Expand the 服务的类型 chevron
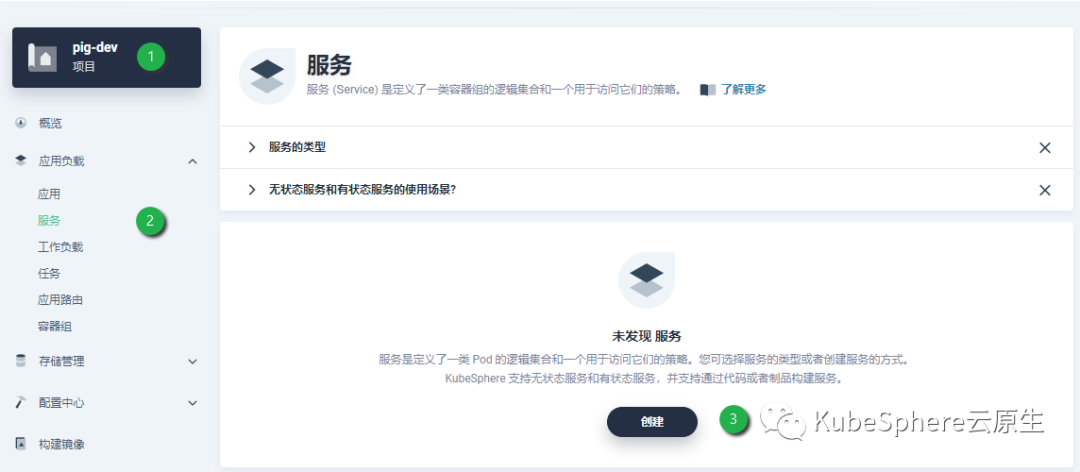 pyautogui.click(x=251, y=147)
